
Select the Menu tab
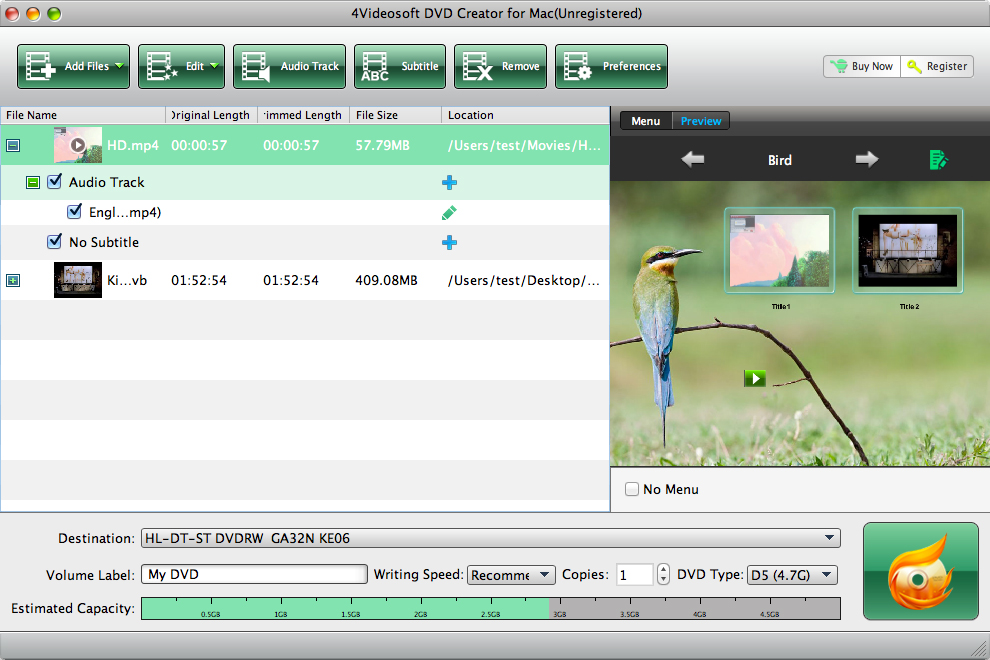tap(646, 121)
